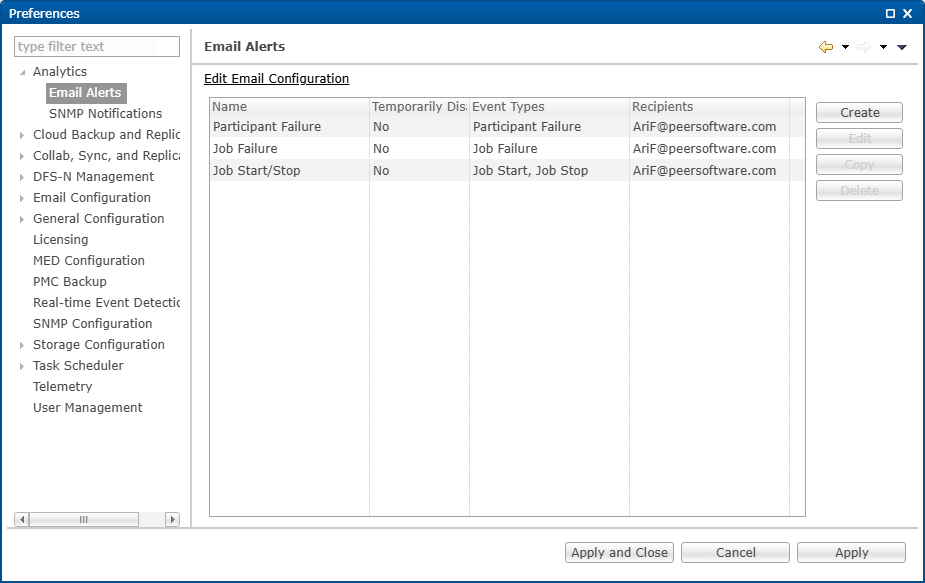Select the Job Start/Stop alert name
This screenshot has width=925, height=583.
tap(256, 171)
